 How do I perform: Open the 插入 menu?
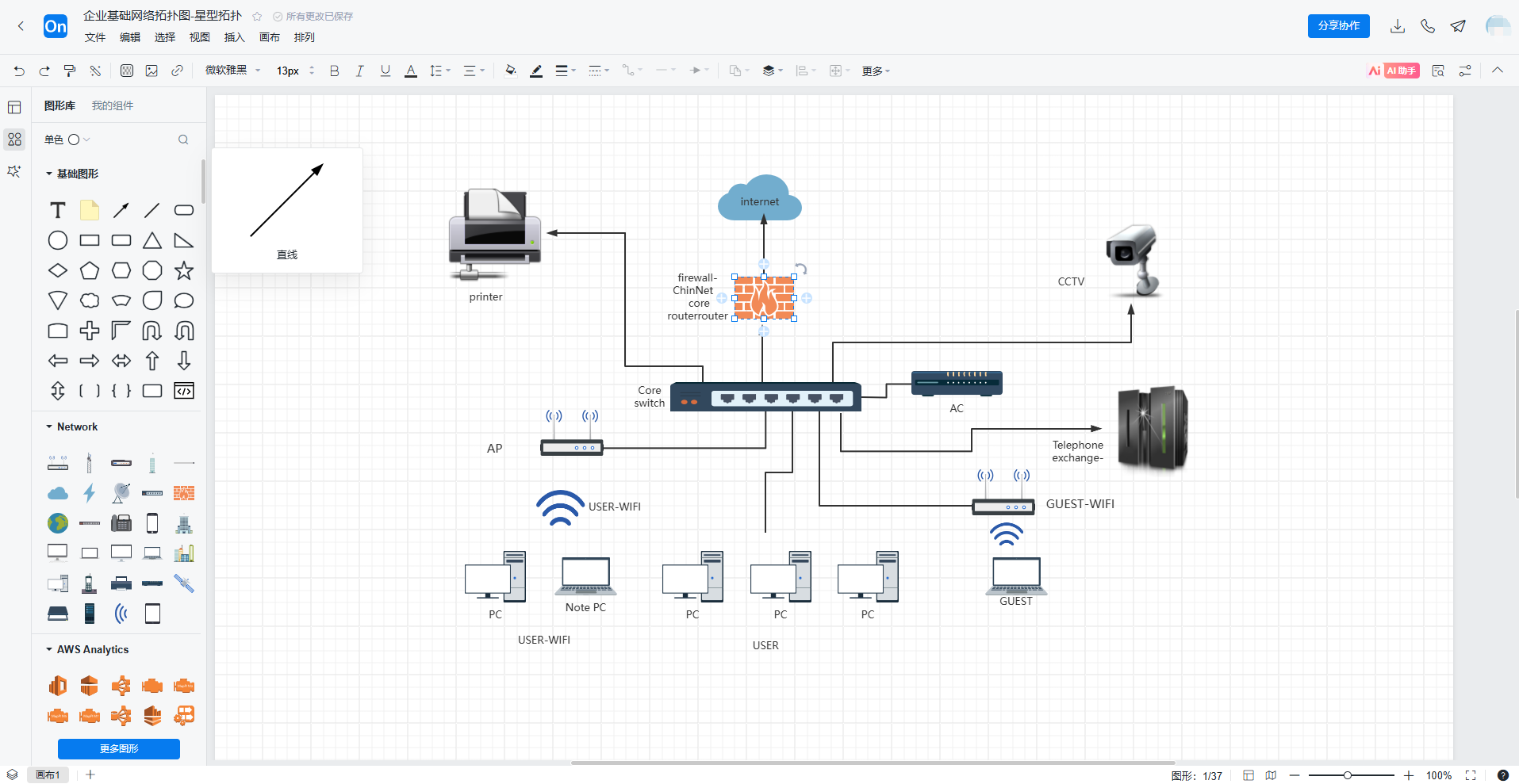(x=234, y=37)
